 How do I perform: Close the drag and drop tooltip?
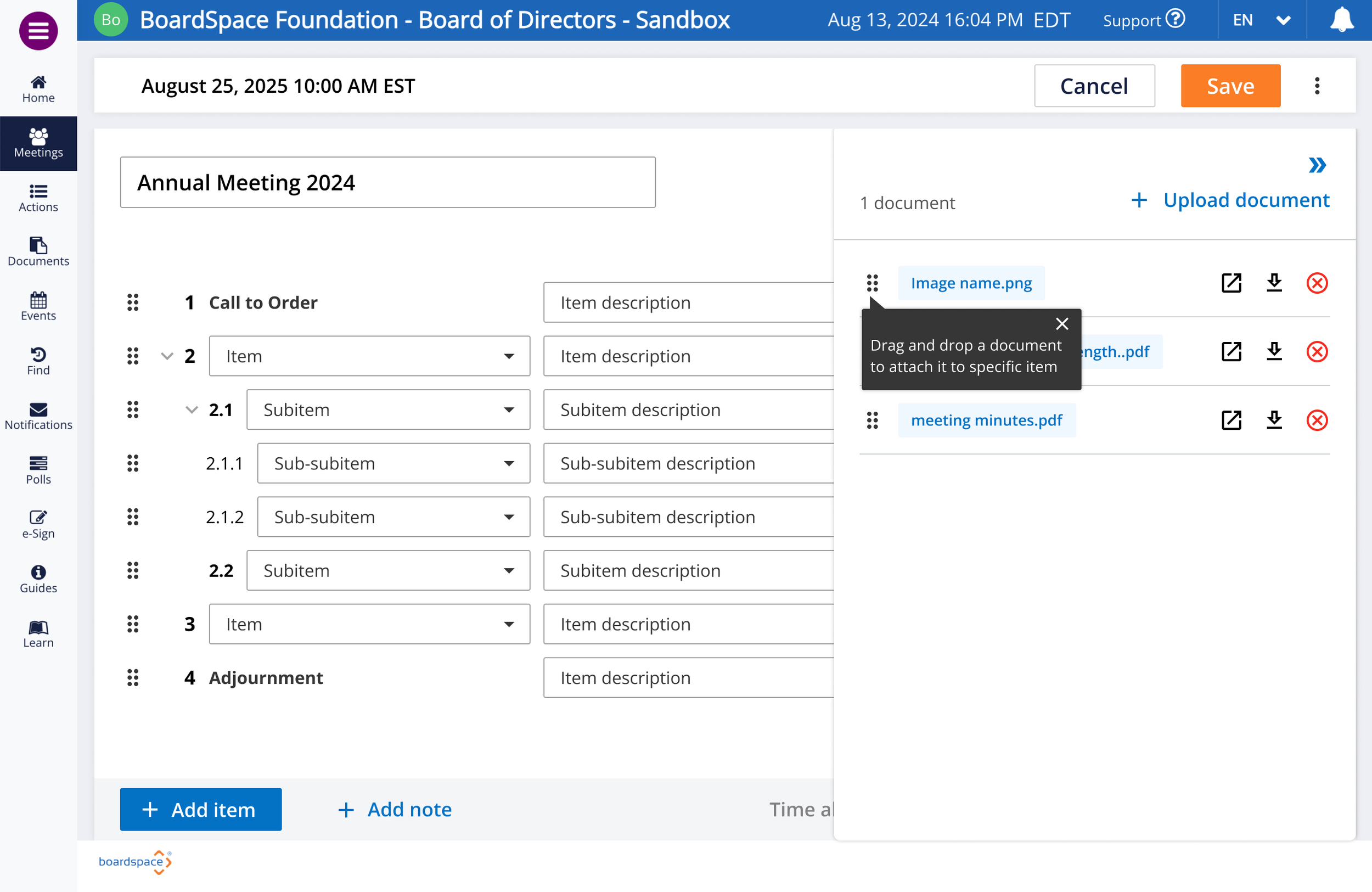pyautogui.click(x=1061, y=324)
